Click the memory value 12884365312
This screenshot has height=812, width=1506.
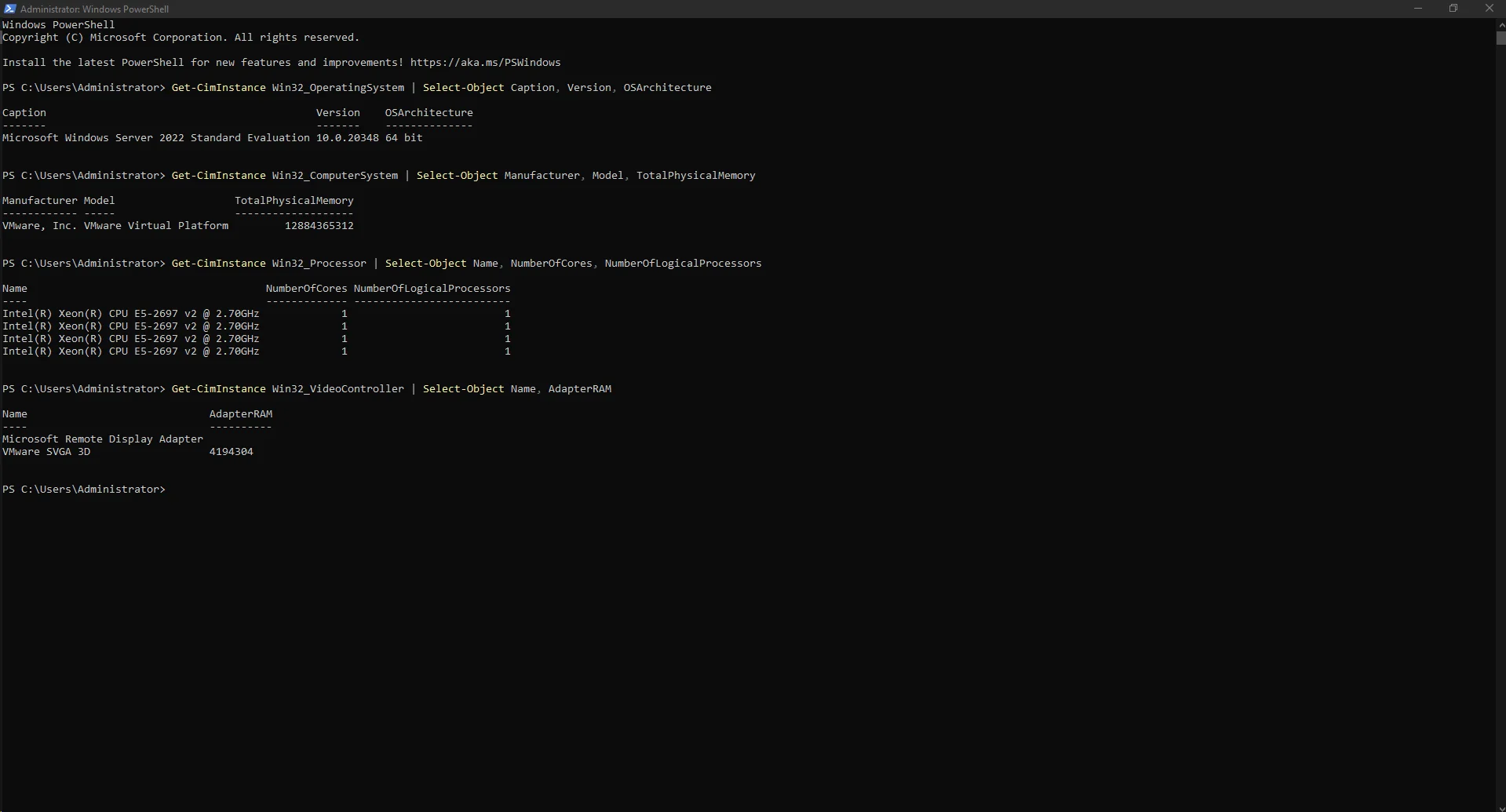(x=319, y=225)
